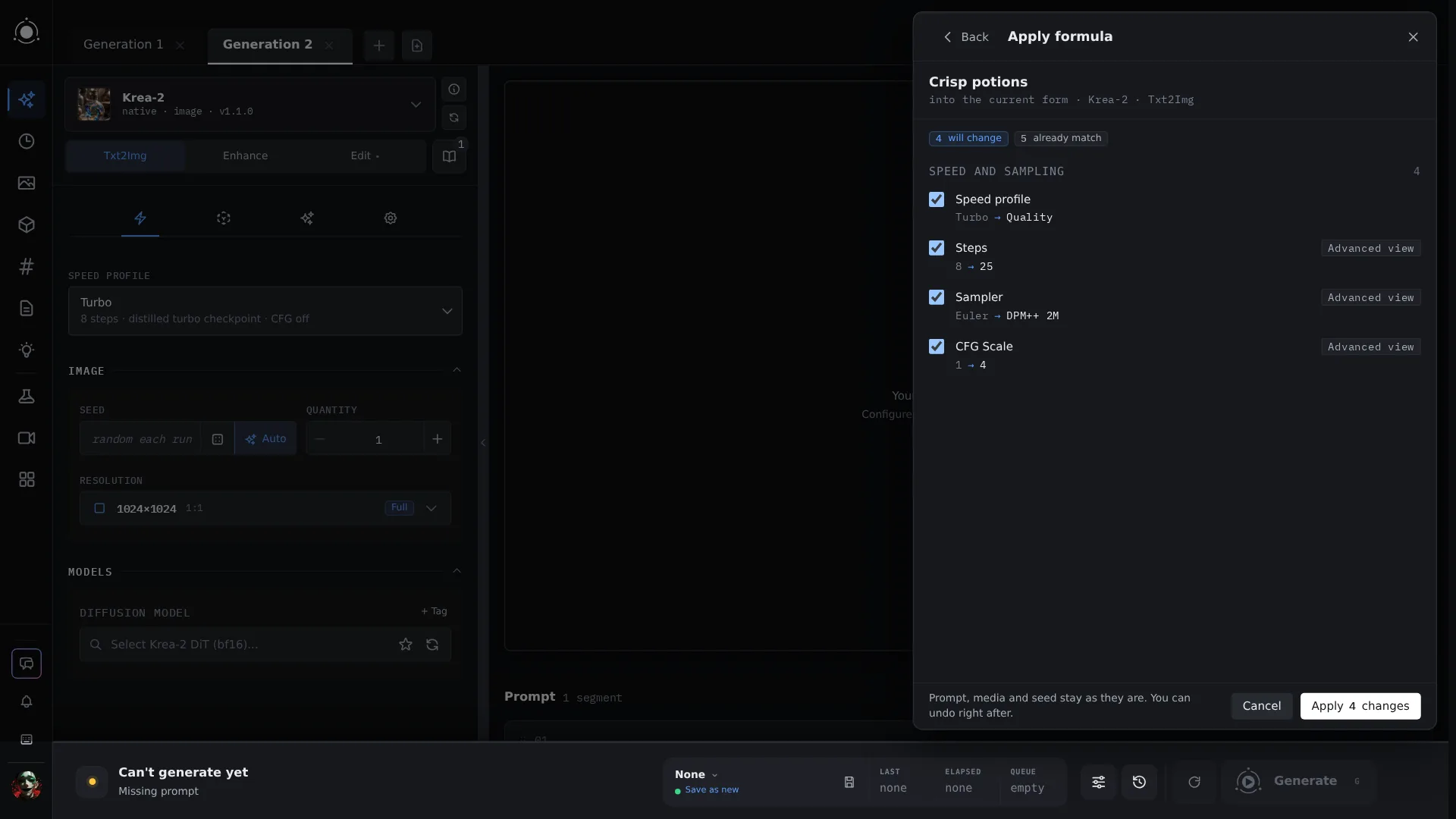Open the Turbo speed profile dropdown
Screen dimensions: 1456x819
coord(265,311)
